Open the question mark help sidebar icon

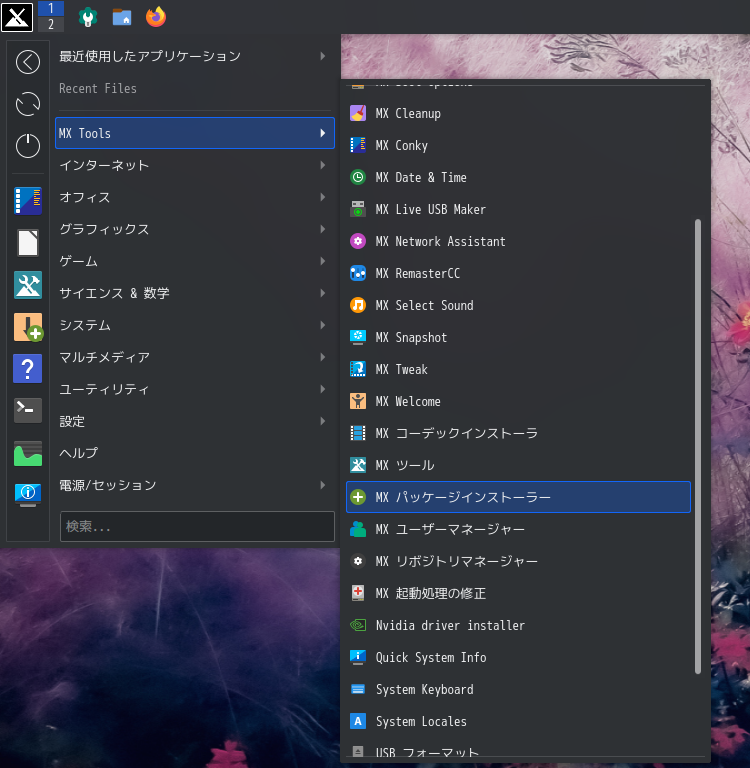(28, 369)
